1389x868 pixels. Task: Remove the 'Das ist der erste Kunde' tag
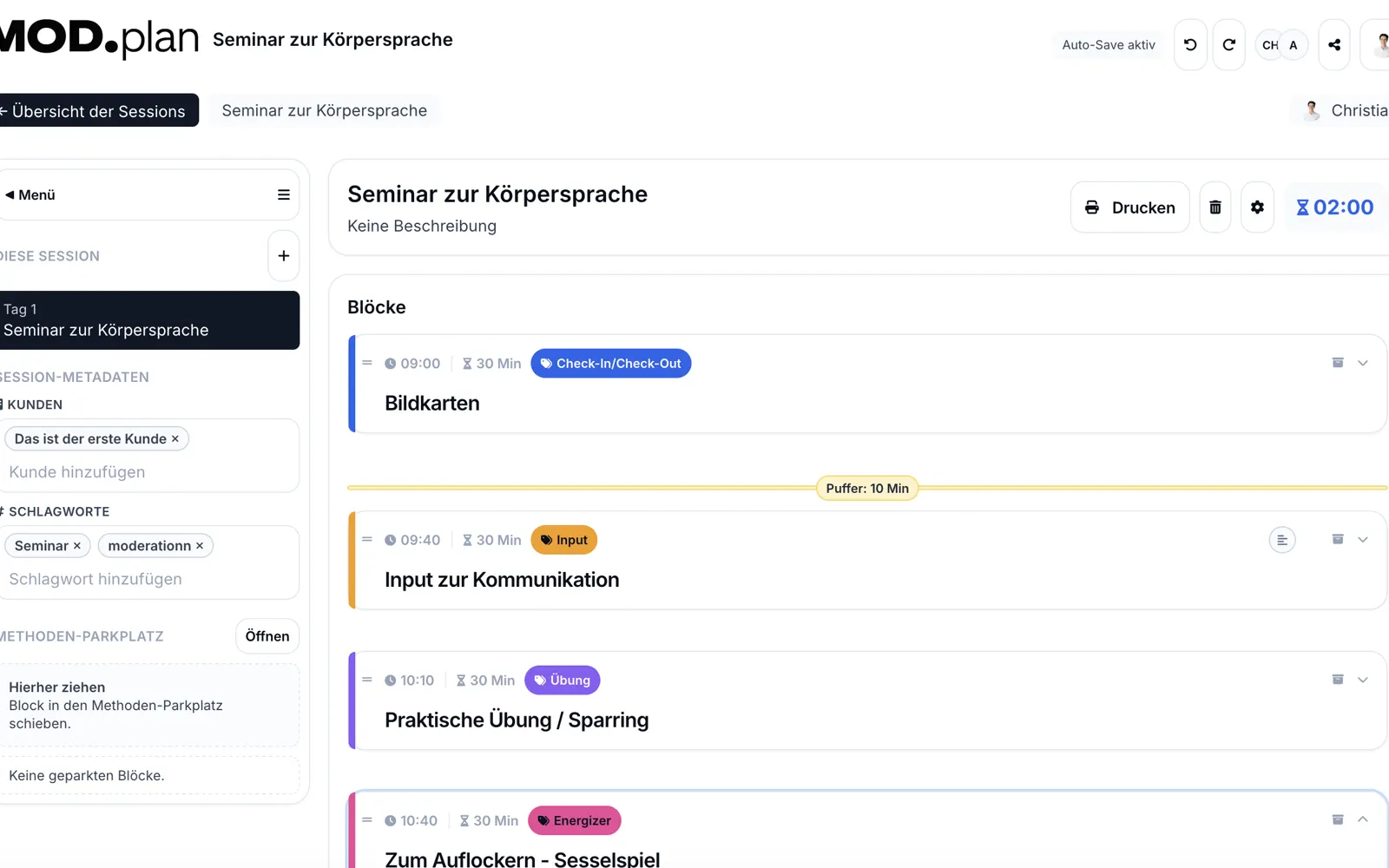[x=175, y=439]
